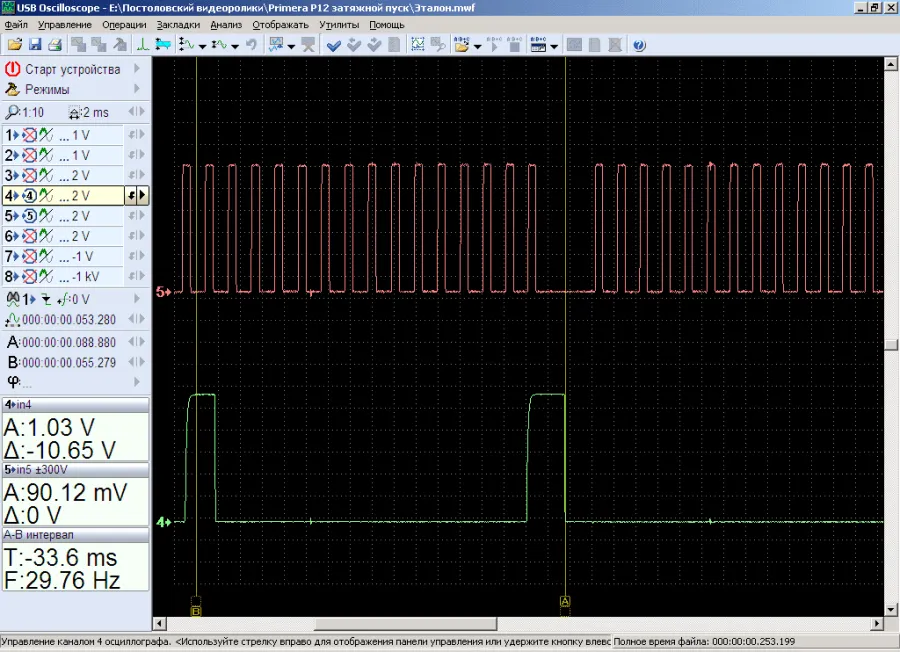Open the Операции menu

pos(124,25)
